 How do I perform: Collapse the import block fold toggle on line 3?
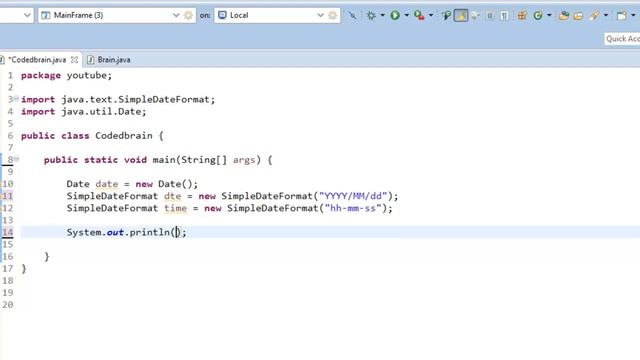coord(16,98)
